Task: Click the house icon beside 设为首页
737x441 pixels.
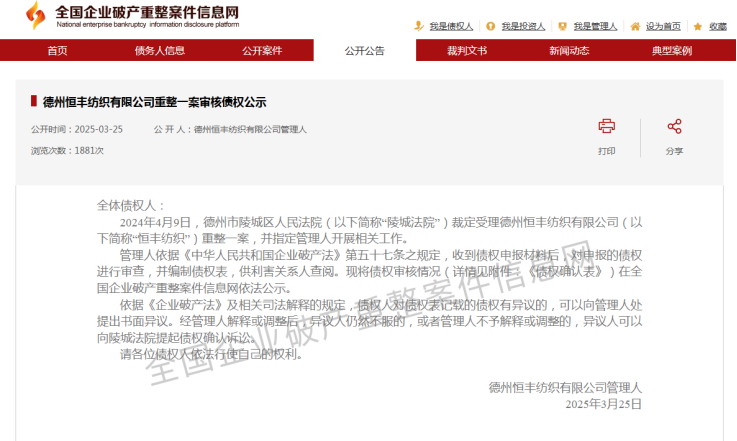Action: [x=636, y=27]
